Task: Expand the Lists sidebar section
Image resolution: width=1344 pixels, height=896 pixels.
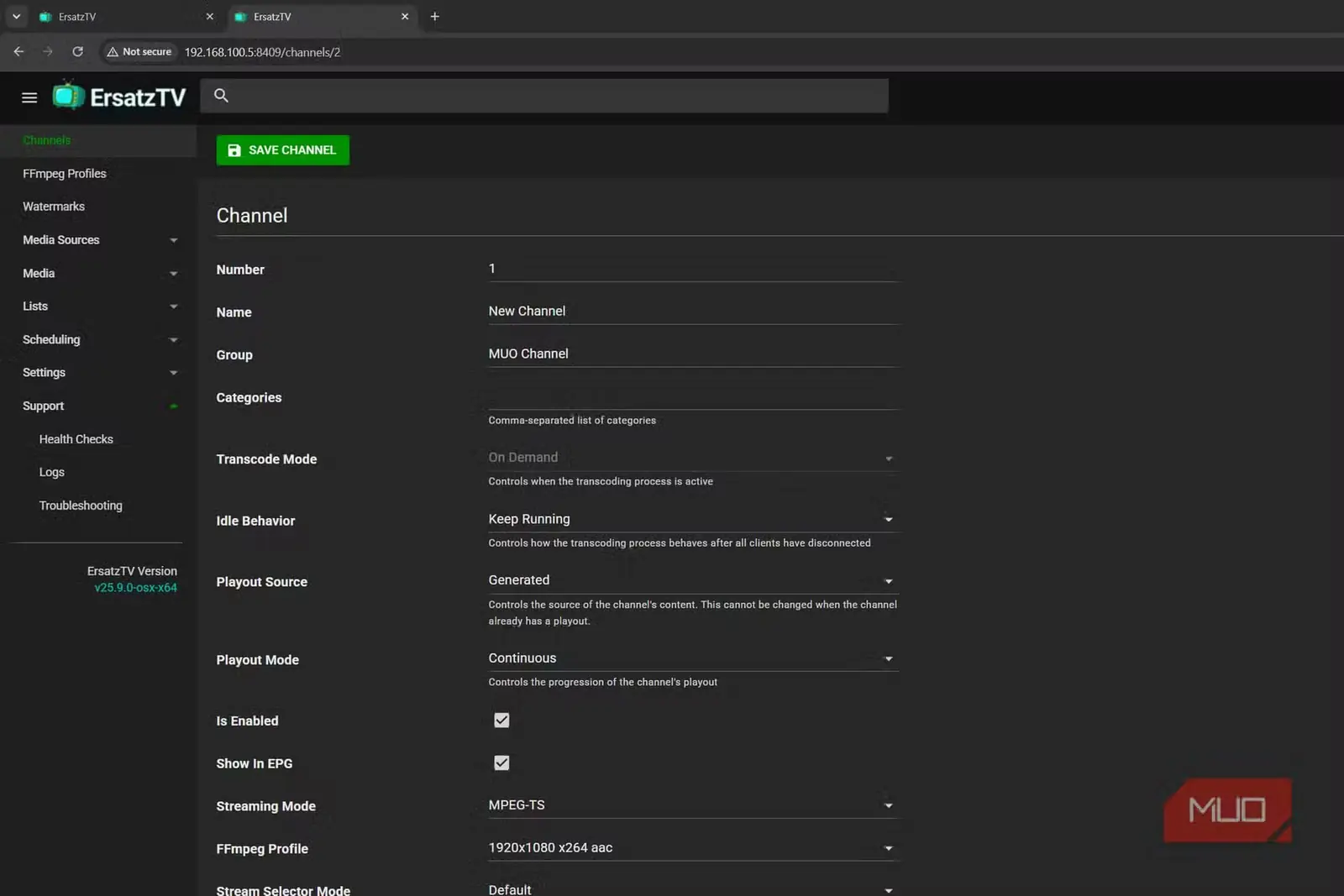Action: pos(99,307)
